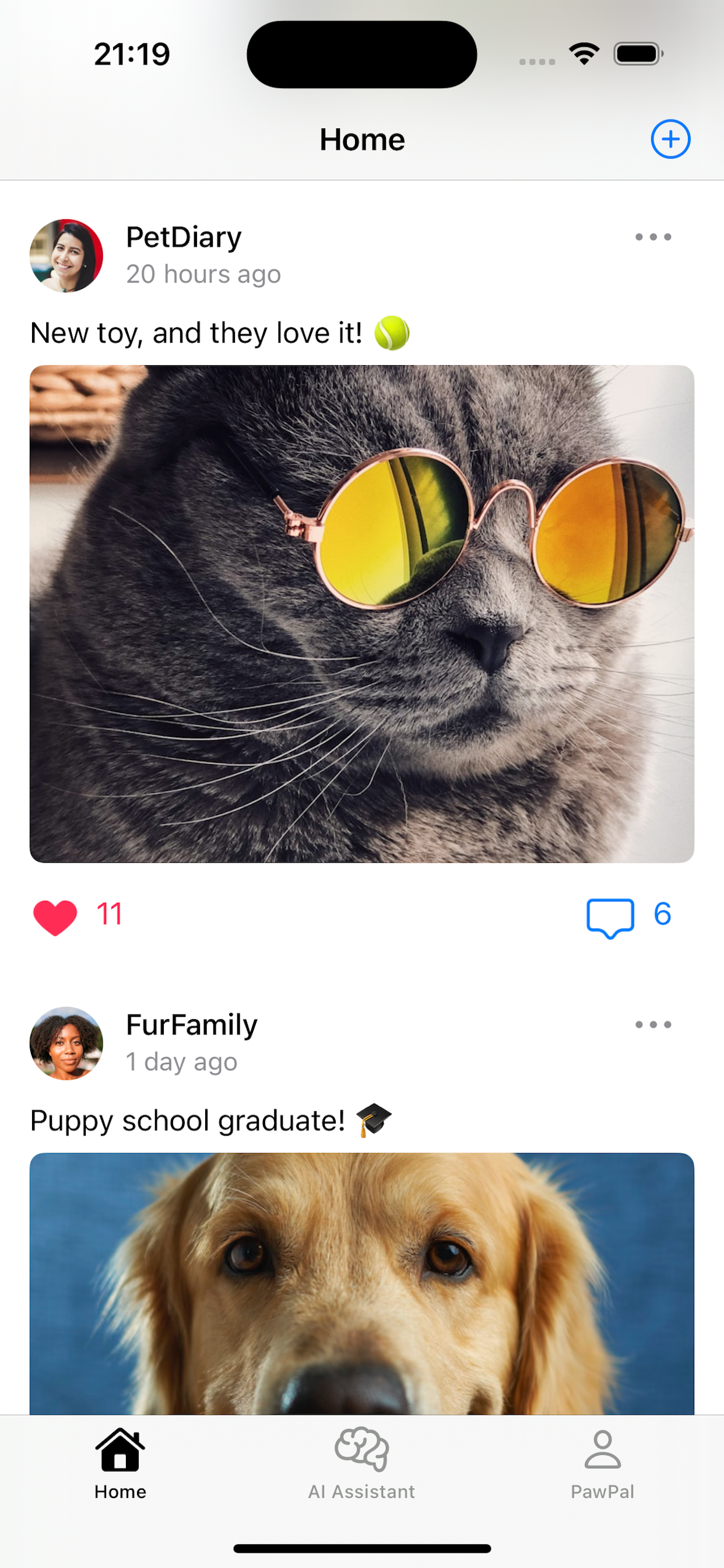Image resolution: width=724 pixels, height=1568 pixels.
Task: Tap the PetDiary username
Action: pyautogui.click(x=184, y=237)
